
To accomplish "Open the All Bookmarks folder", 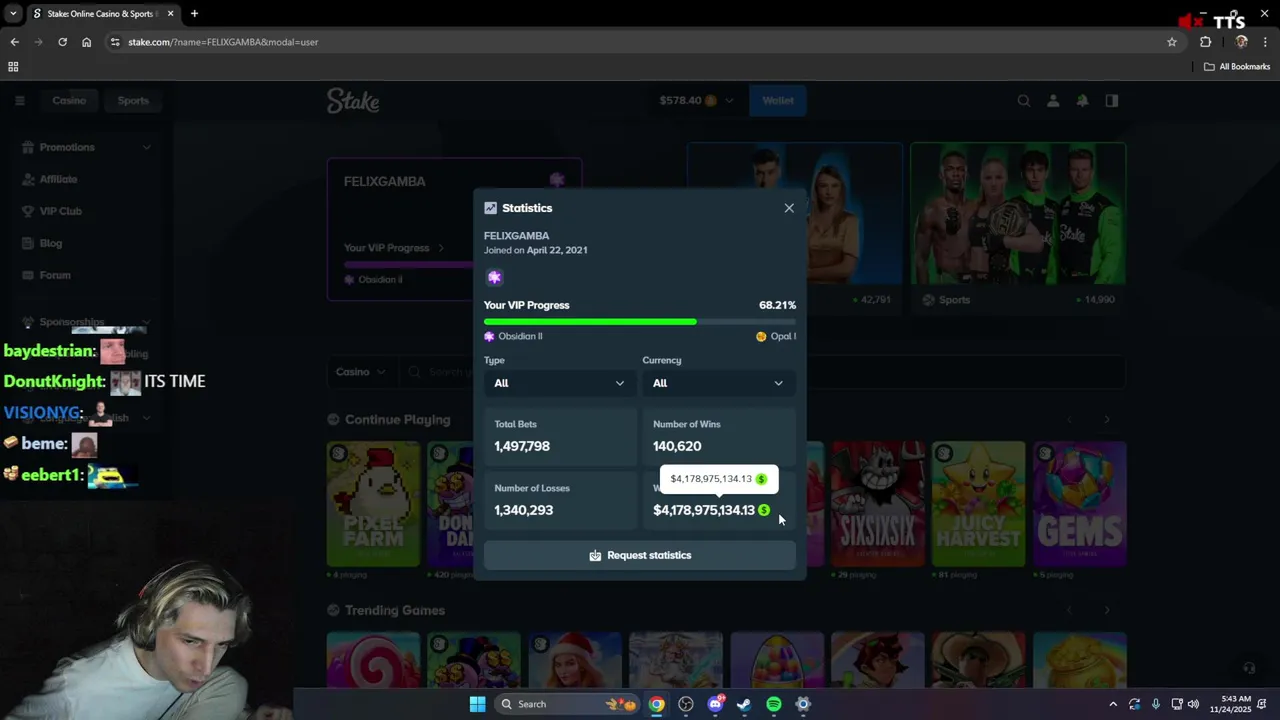I will tap(1237, 67).
